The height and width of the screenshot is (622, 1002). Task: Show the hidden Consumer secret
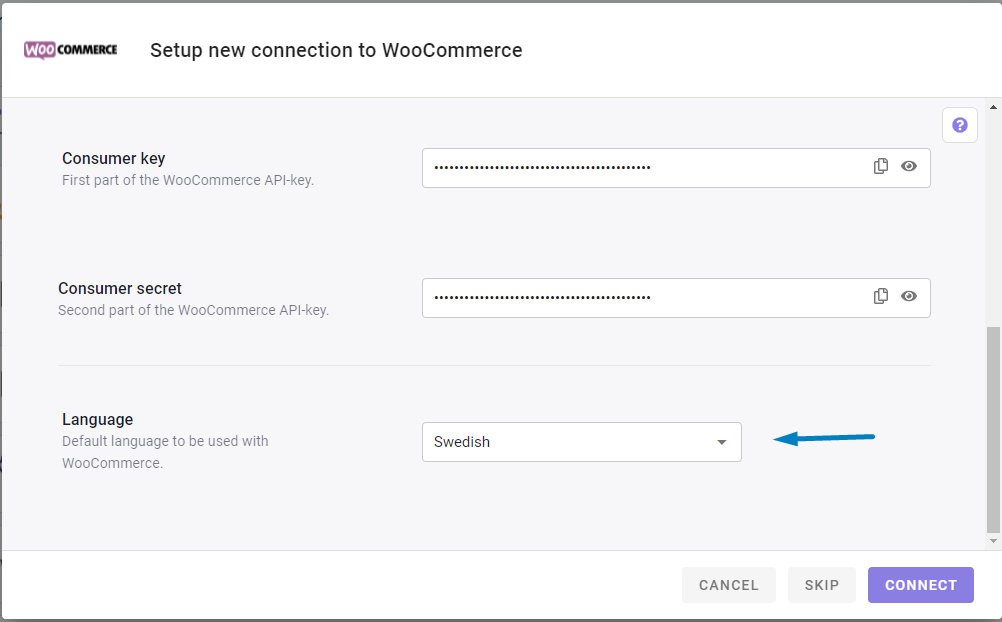point(909,297)
